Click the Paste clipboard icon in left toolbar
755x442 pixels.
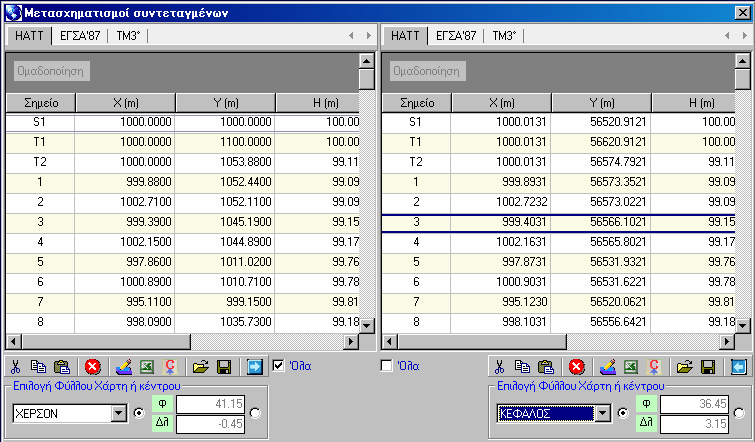pos(62,367)
